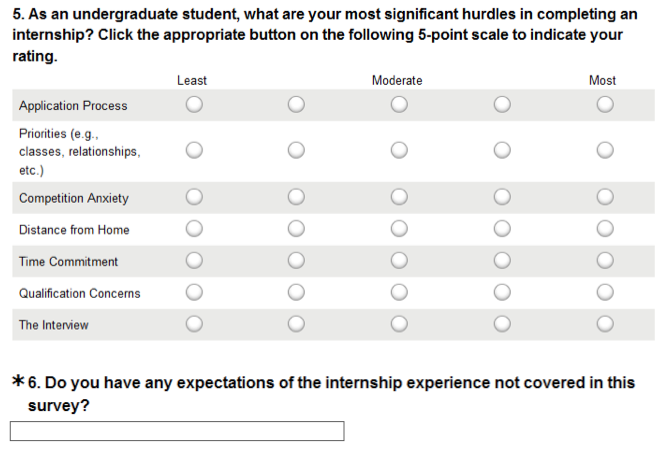Screen dimensions: 666x460
Task: Select Moderate for The Interview
Action: 399,325
